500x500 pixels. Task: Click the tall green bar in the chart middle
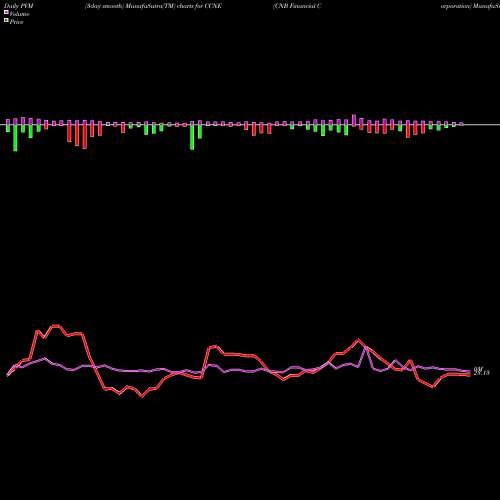pyautogui.click(x=192, y=137)
